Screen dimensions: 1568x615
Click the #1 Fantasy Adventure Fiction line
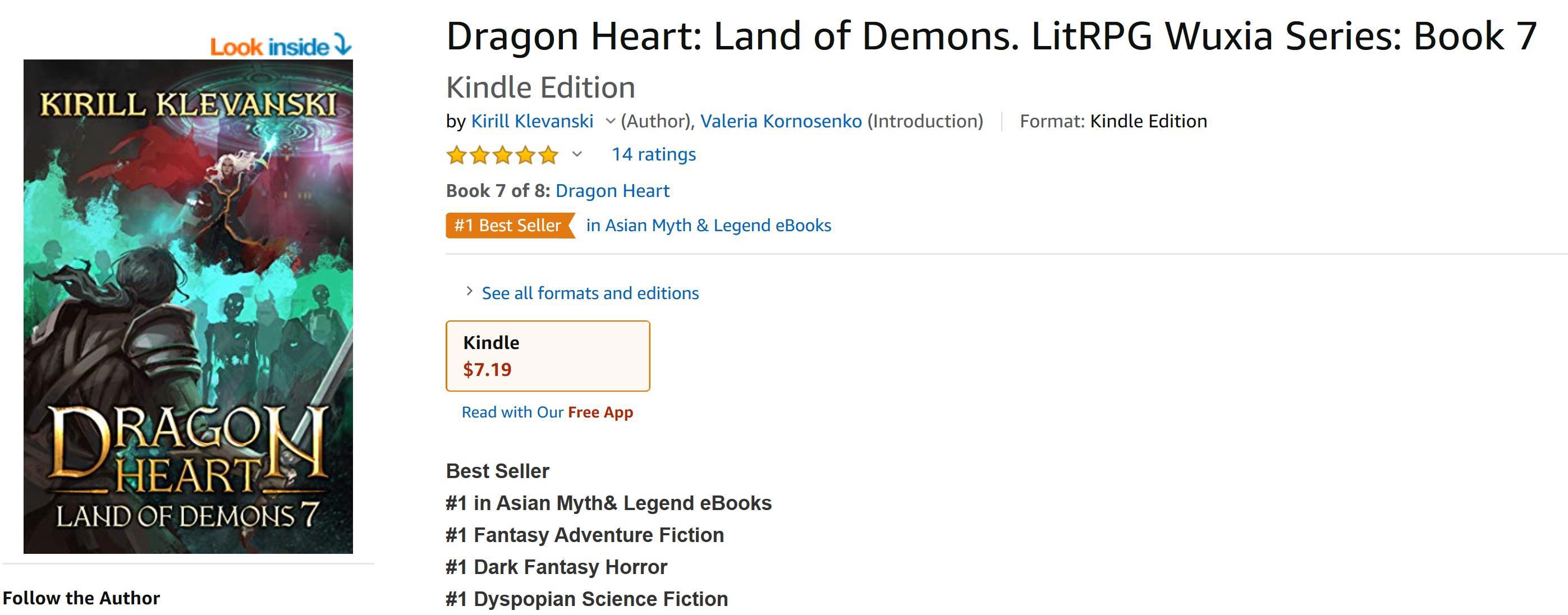coord(584,535)
